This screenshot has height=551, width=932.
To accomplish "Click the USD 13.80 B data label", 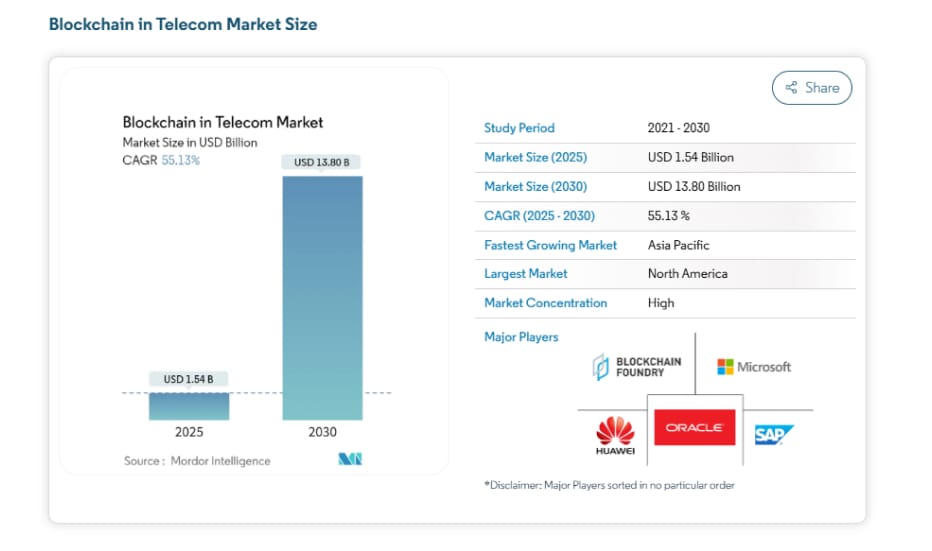I will point(322,162).
